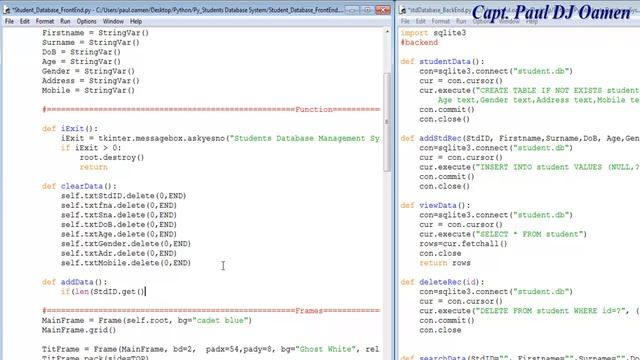Viewport: 640px width, 360px height.
Task: Click 'def searchData' line in BackEnd window
Action: point(520,358)
